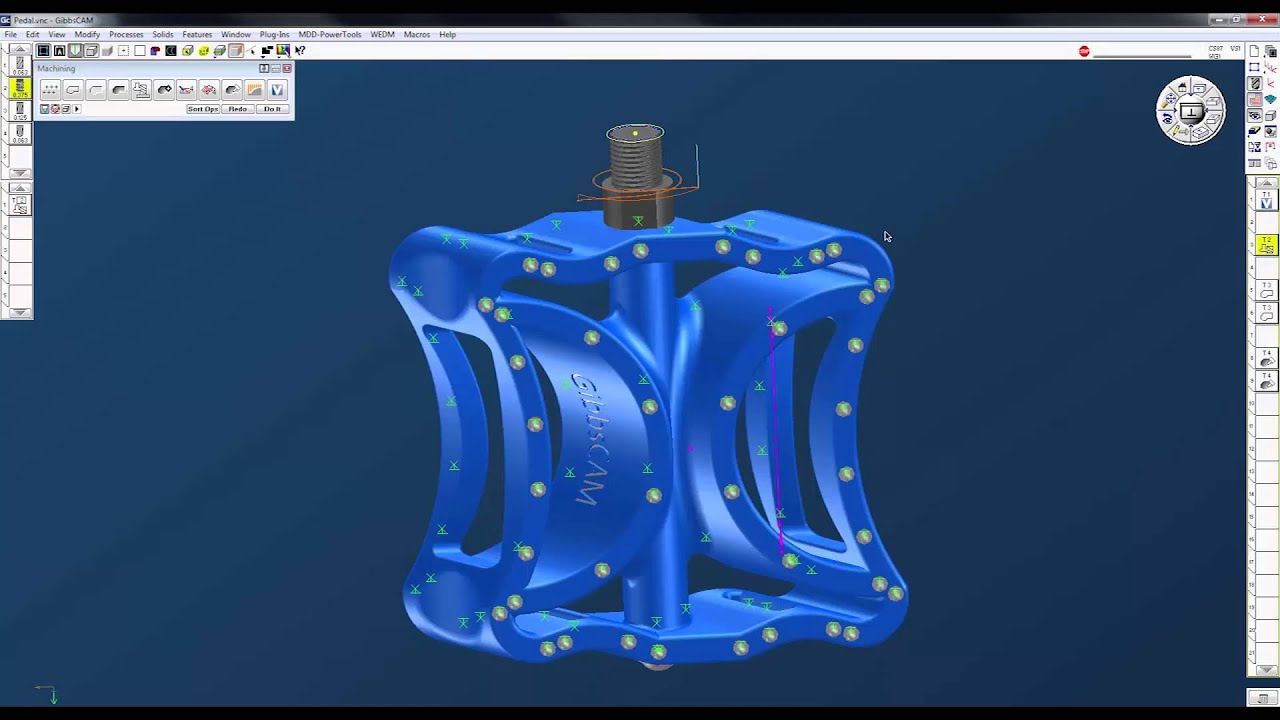Screen dimensions: 1280x720
Task: Click the bottom right panel toggle icon
Action: pos(1263,698)
